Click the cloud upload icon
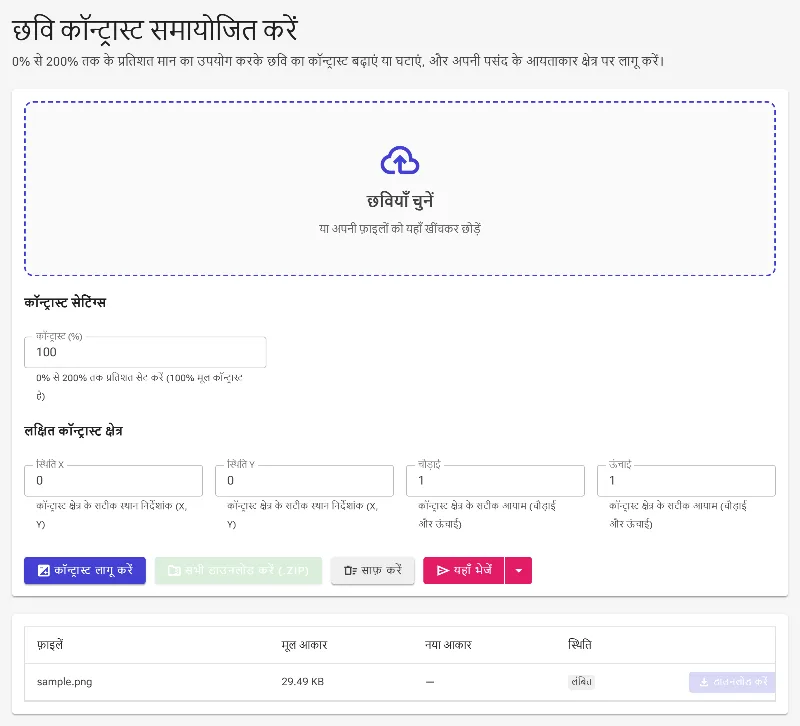The image size is (800, 726). pyautogui.click(x=400, y=160)
